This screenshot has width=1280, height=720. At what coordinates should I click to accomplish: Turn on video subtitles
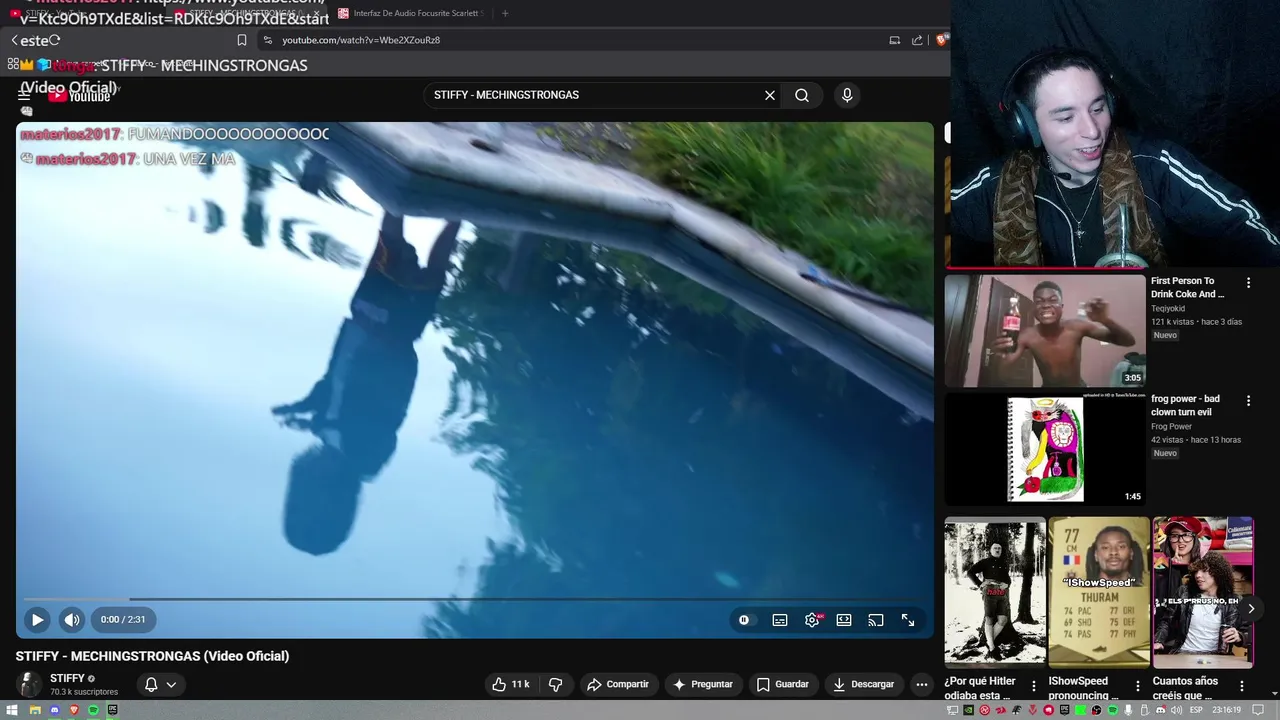[780, 620]
